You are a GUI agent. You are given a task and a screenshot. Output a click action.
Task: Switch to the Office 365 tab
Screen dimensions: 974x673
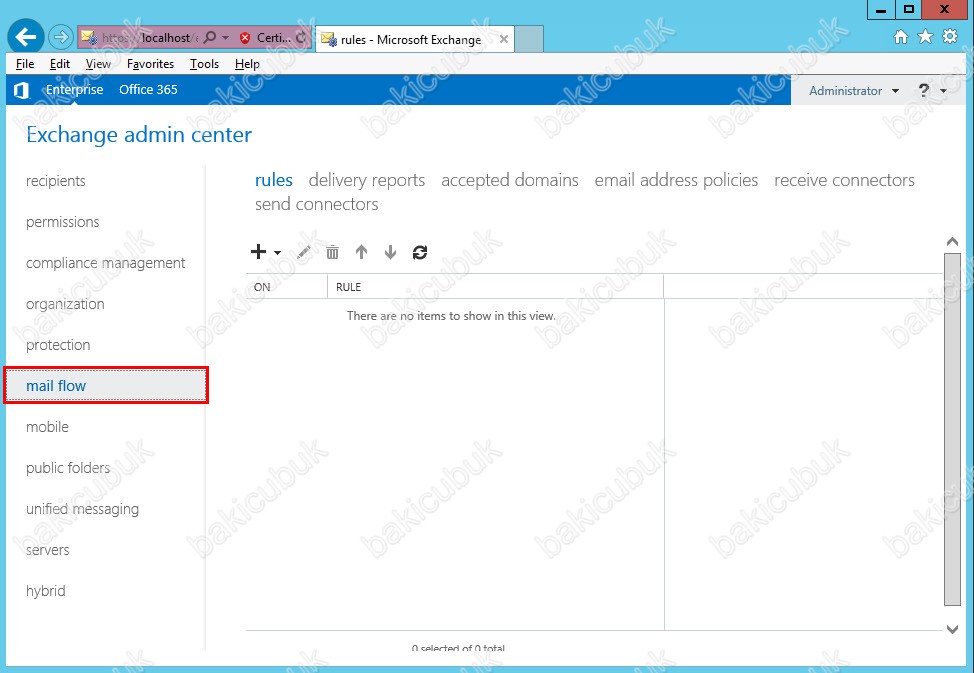(148, 89)
